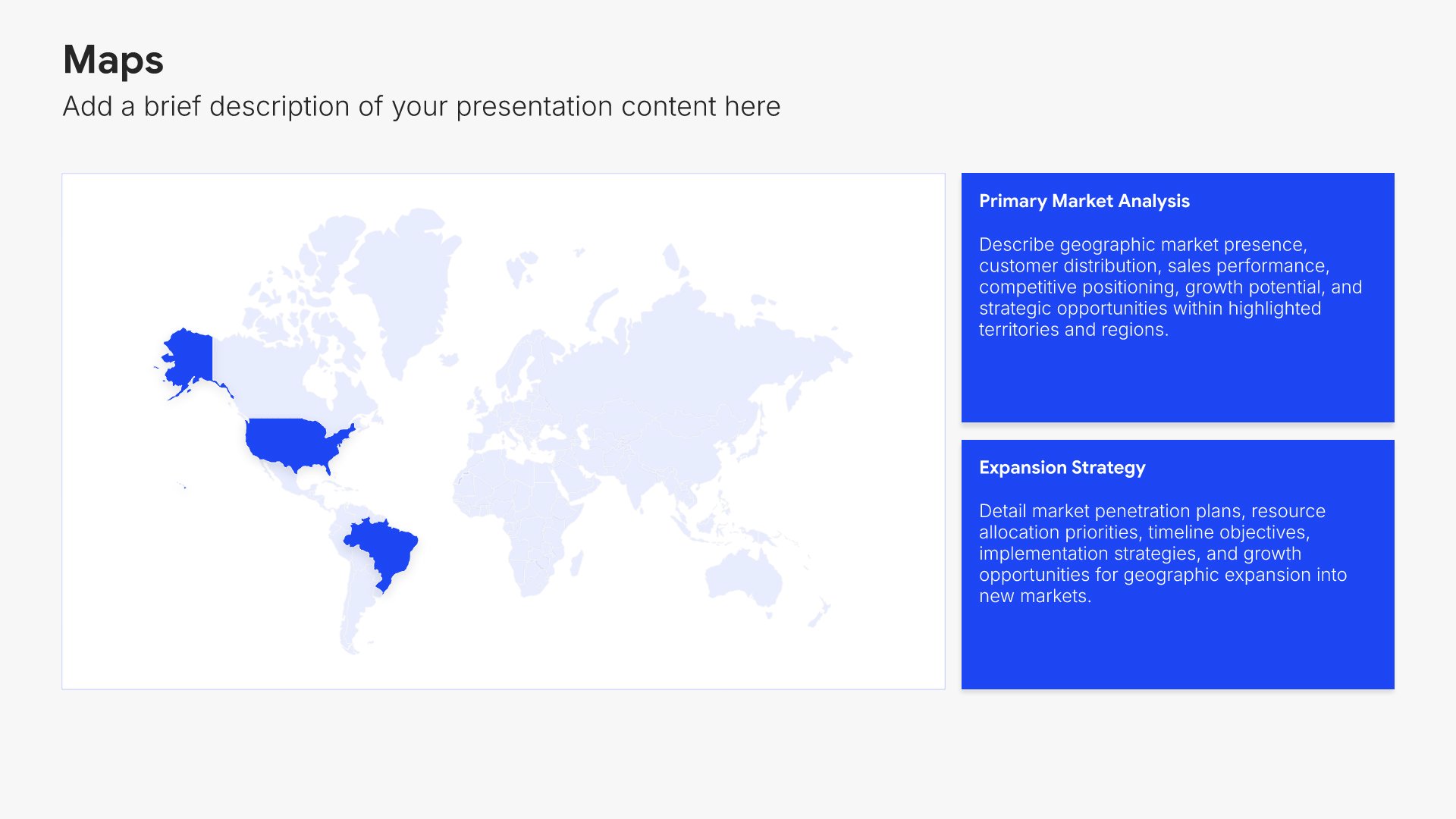Click the highlighted Brazil shape
Screen dimensions: 1456x819
[x=383, y=548]
